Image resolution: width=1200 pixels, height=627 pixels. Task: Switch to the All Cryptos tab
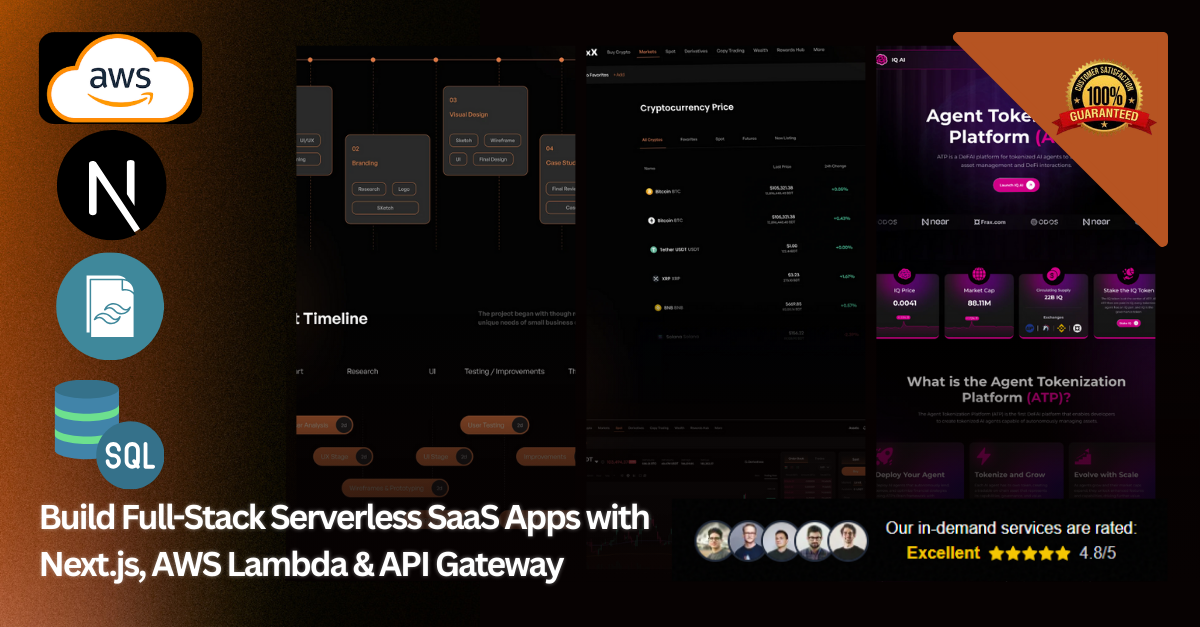[652, 139]
